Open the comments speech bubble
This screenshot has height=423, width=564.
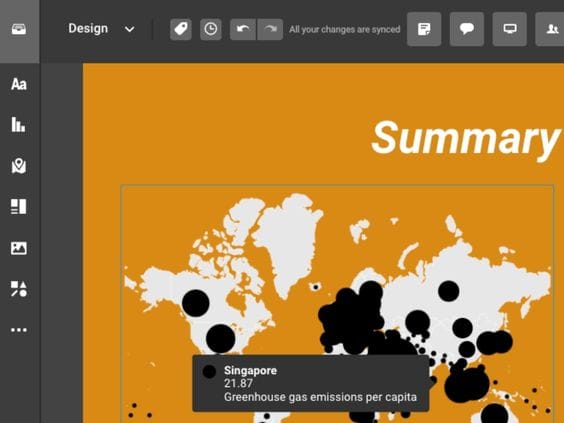(467, 29)
